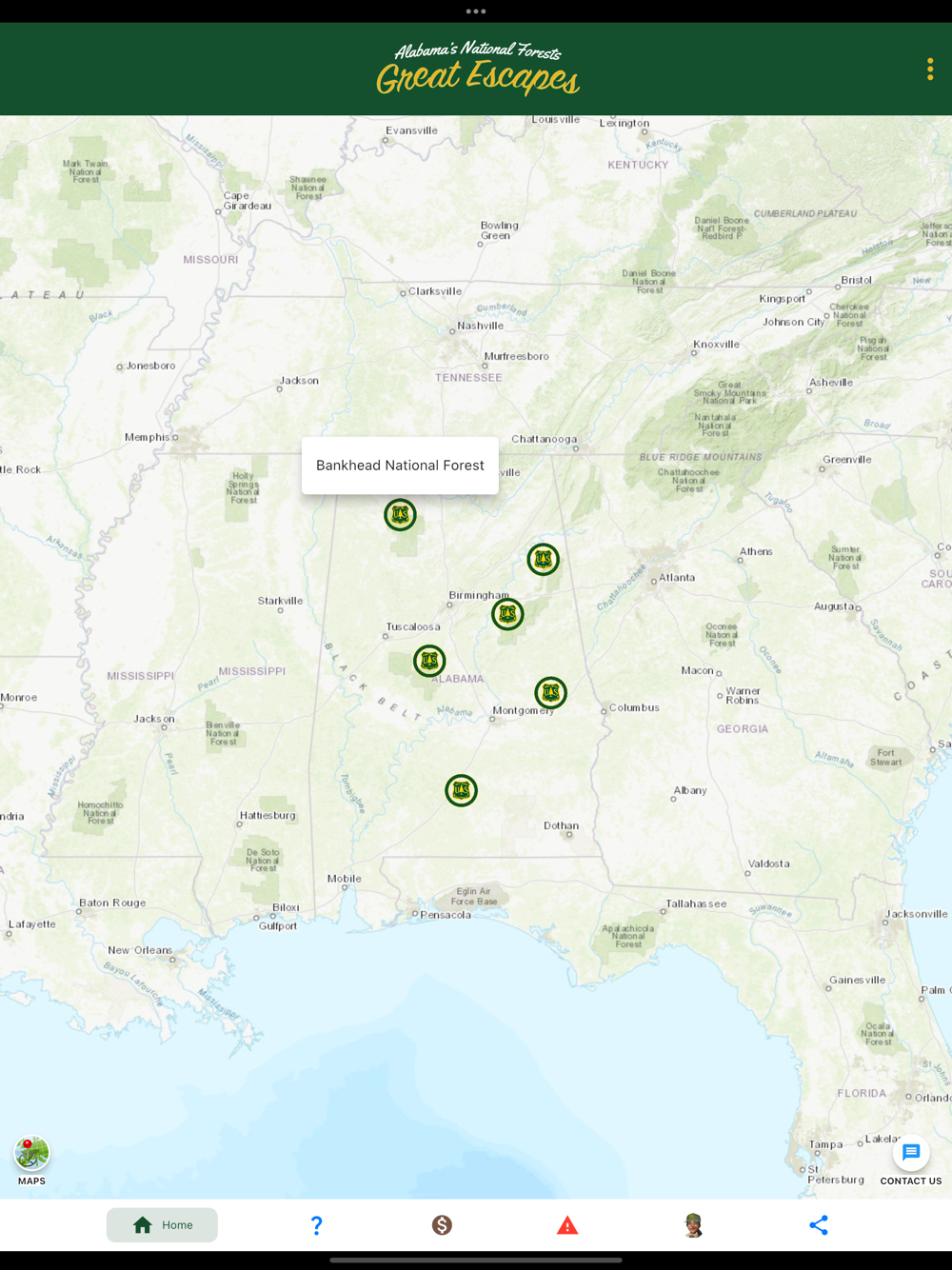This screenshot has width=952, height=1270.
Task: Click the De Soto National Forest label
Action: pyautogui.click(x=263, y=861)
